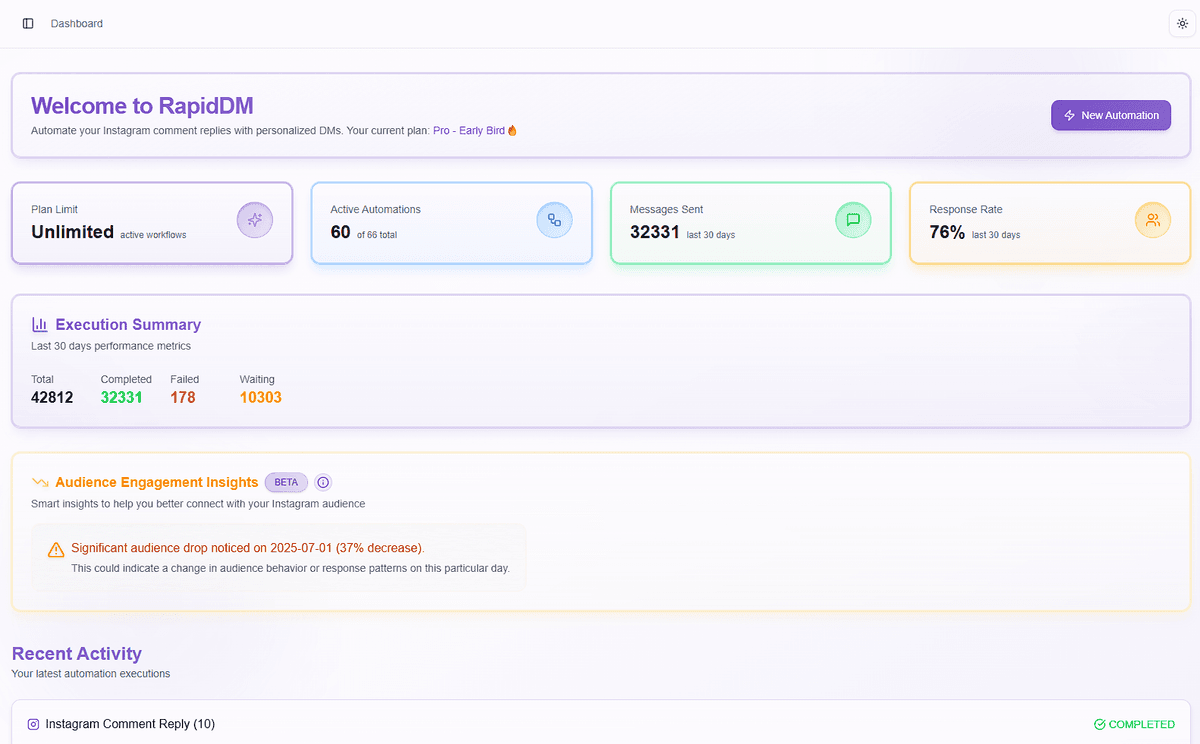1200x744 pixels.
Task: Click the 'active workflows' label
Action: point(153,235)
